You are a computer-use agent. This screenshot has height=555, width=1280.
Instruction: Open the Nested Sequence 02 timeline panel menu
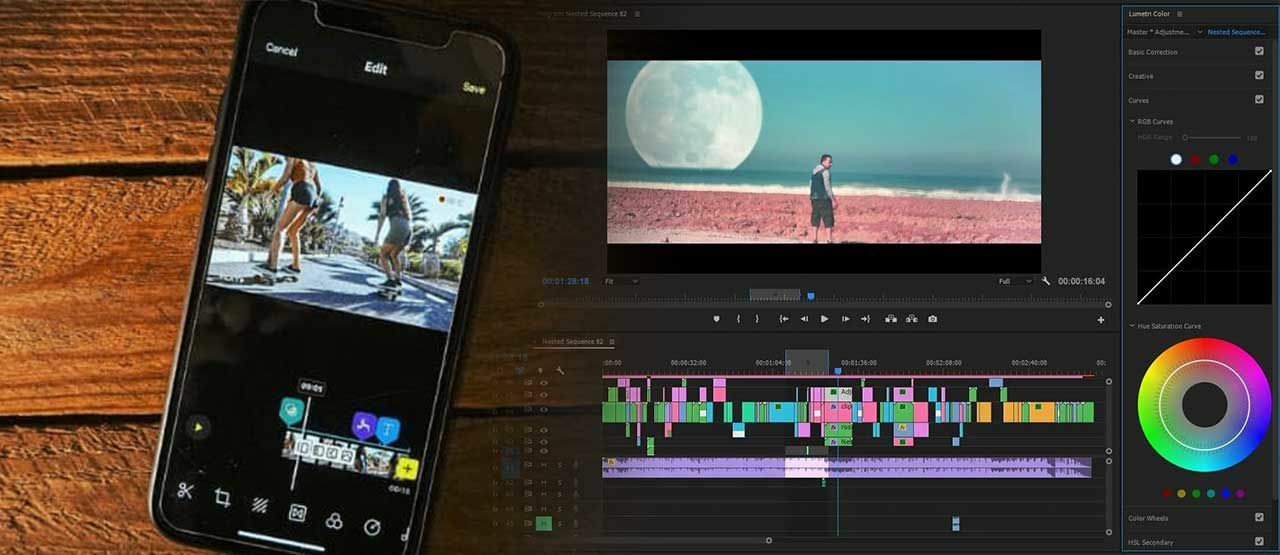pos(611,342)
